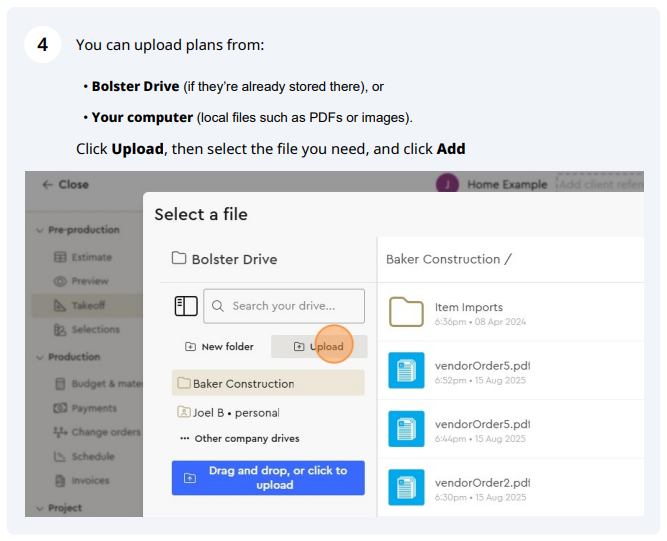Image resolution: width=667 pixels, height=541 pixels.
Task: Click the Baker Construction folder icon
Action: [184, 382]
